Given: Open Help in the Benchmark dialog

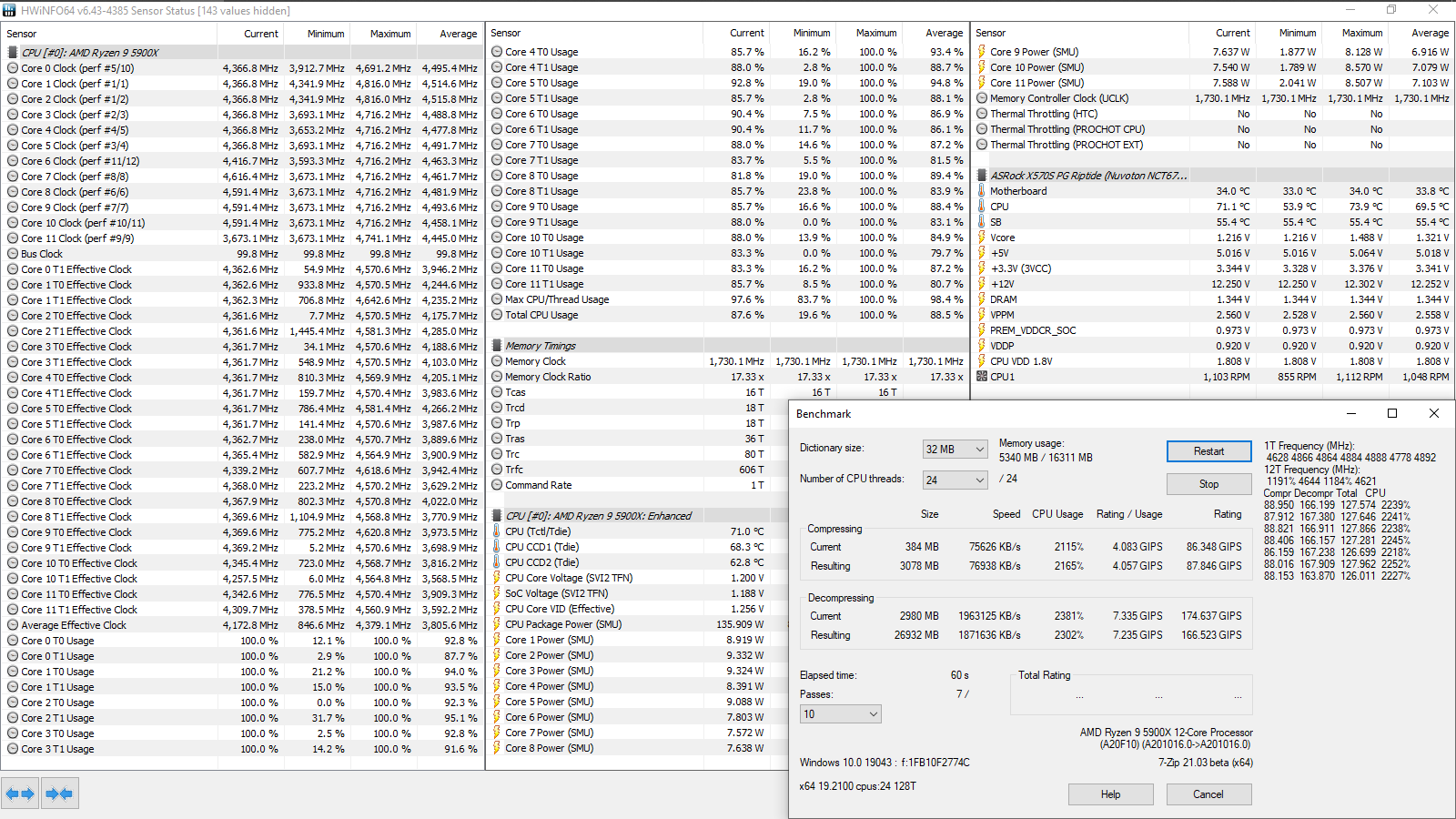Looking at the screenshot, I should (x=1110, y=794).
